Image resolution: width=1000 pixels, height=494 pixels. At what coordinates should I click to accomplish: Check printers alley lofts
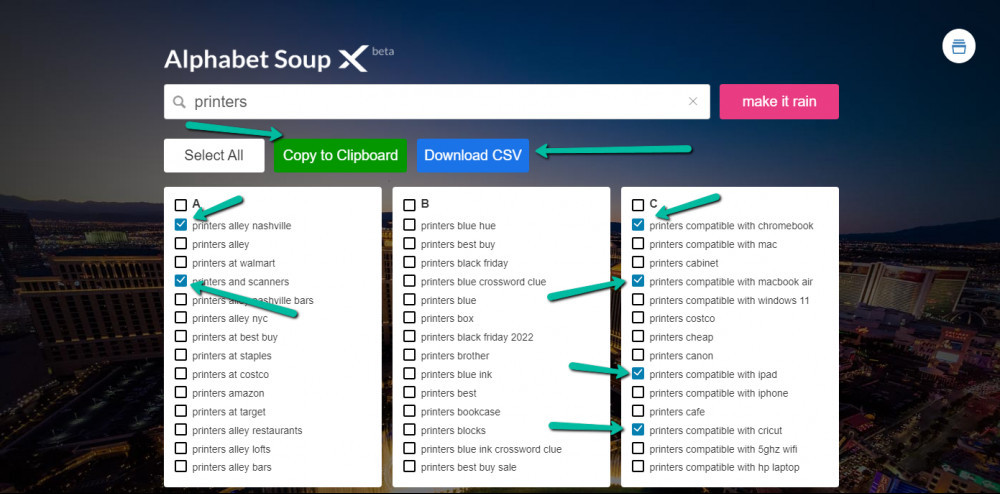pos(180,447)
